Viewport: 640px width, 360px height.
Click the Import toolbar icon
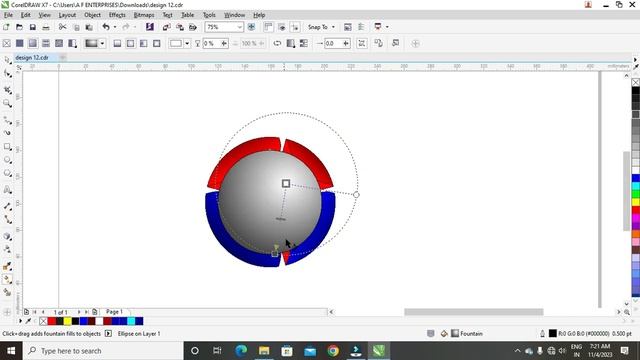pyautogui.click(x=166, y=27)
